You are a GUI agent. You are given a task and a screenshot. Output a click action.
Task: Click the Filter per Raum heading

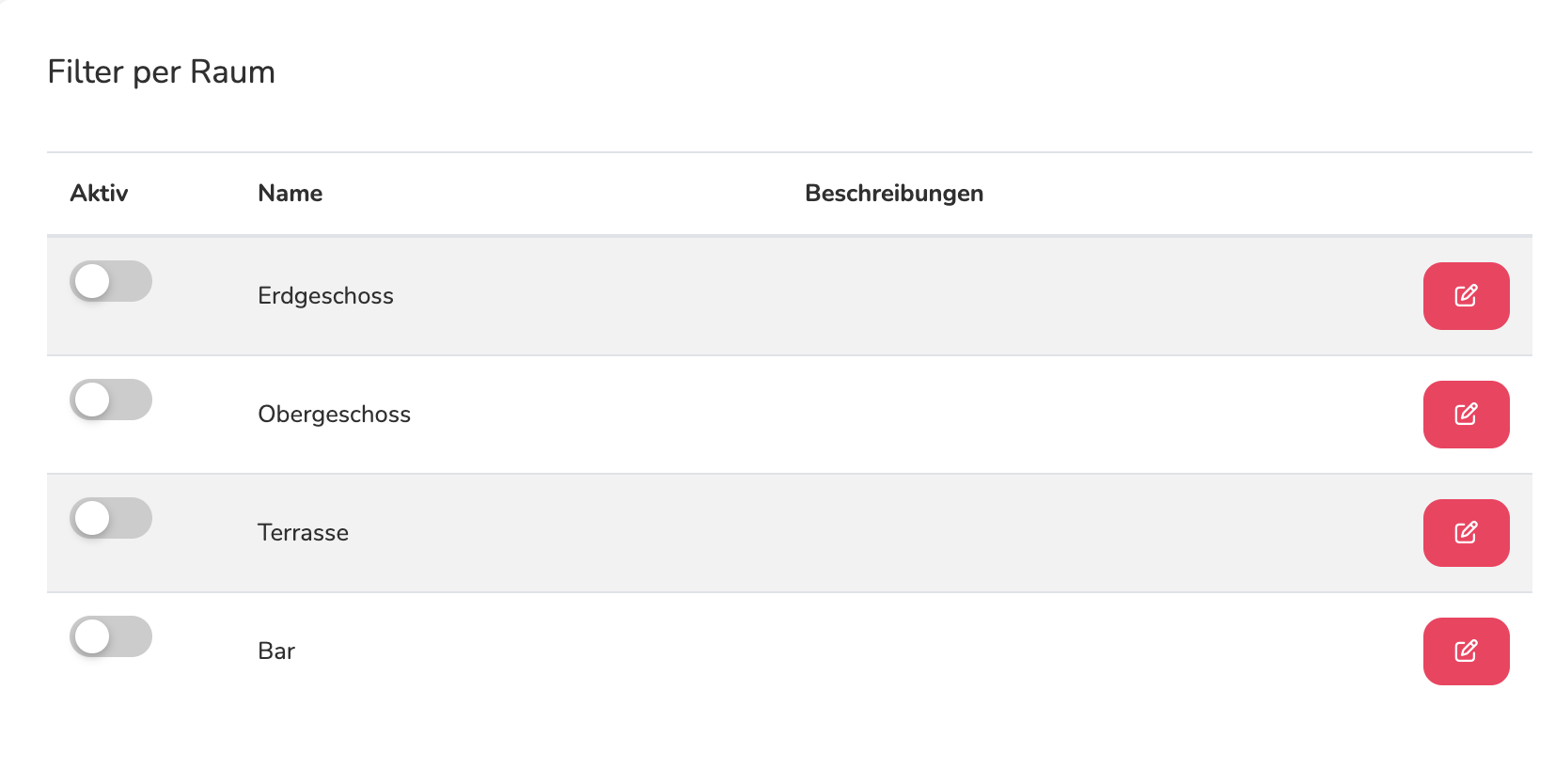click(161, 72)
